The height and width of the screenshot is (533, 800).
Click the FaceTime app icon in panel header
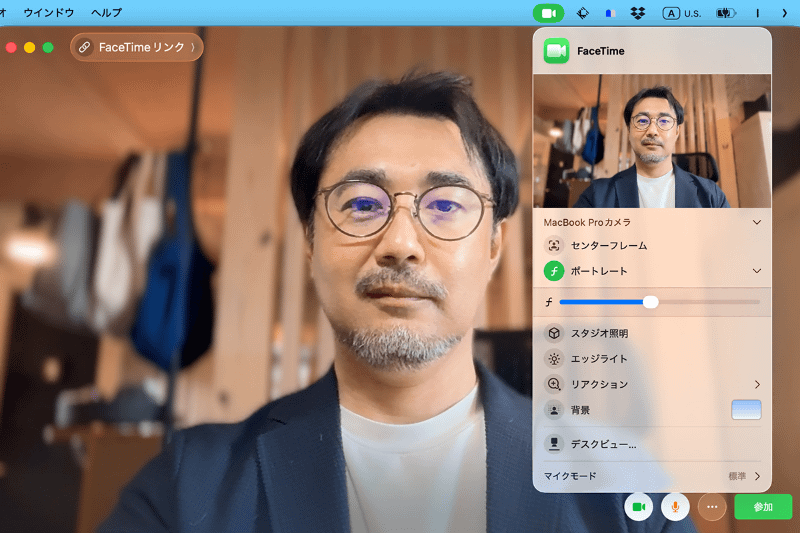click(556, 51)
